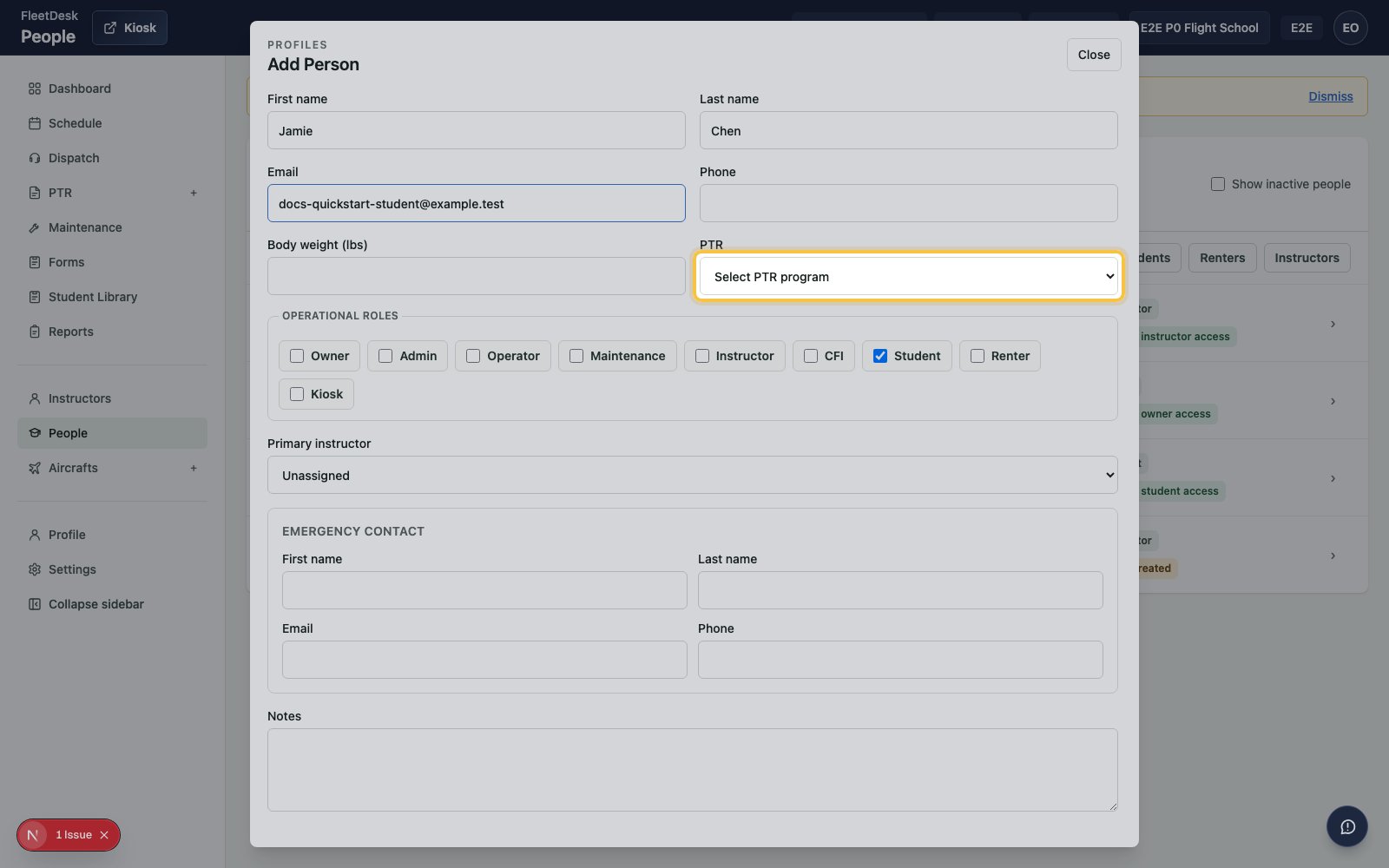
Task: Click the Dismiss link in banner
Action: click(1331, 96)
